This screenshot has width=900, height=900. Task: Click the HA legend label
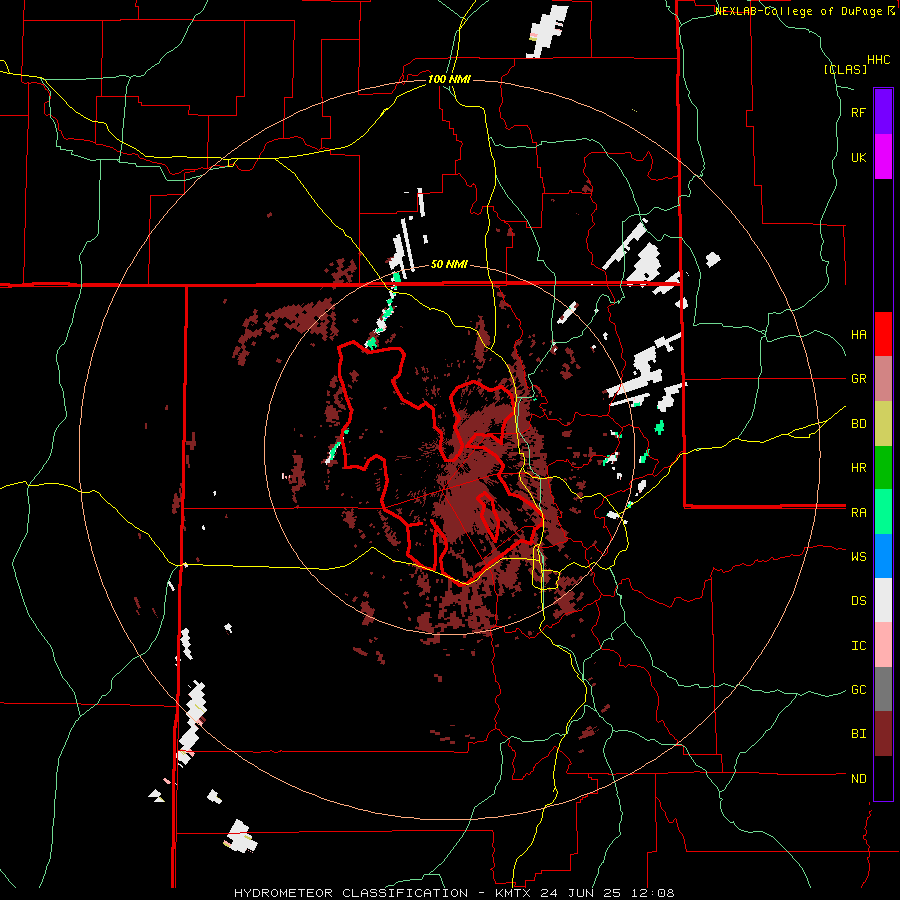(x=858, y=335)
